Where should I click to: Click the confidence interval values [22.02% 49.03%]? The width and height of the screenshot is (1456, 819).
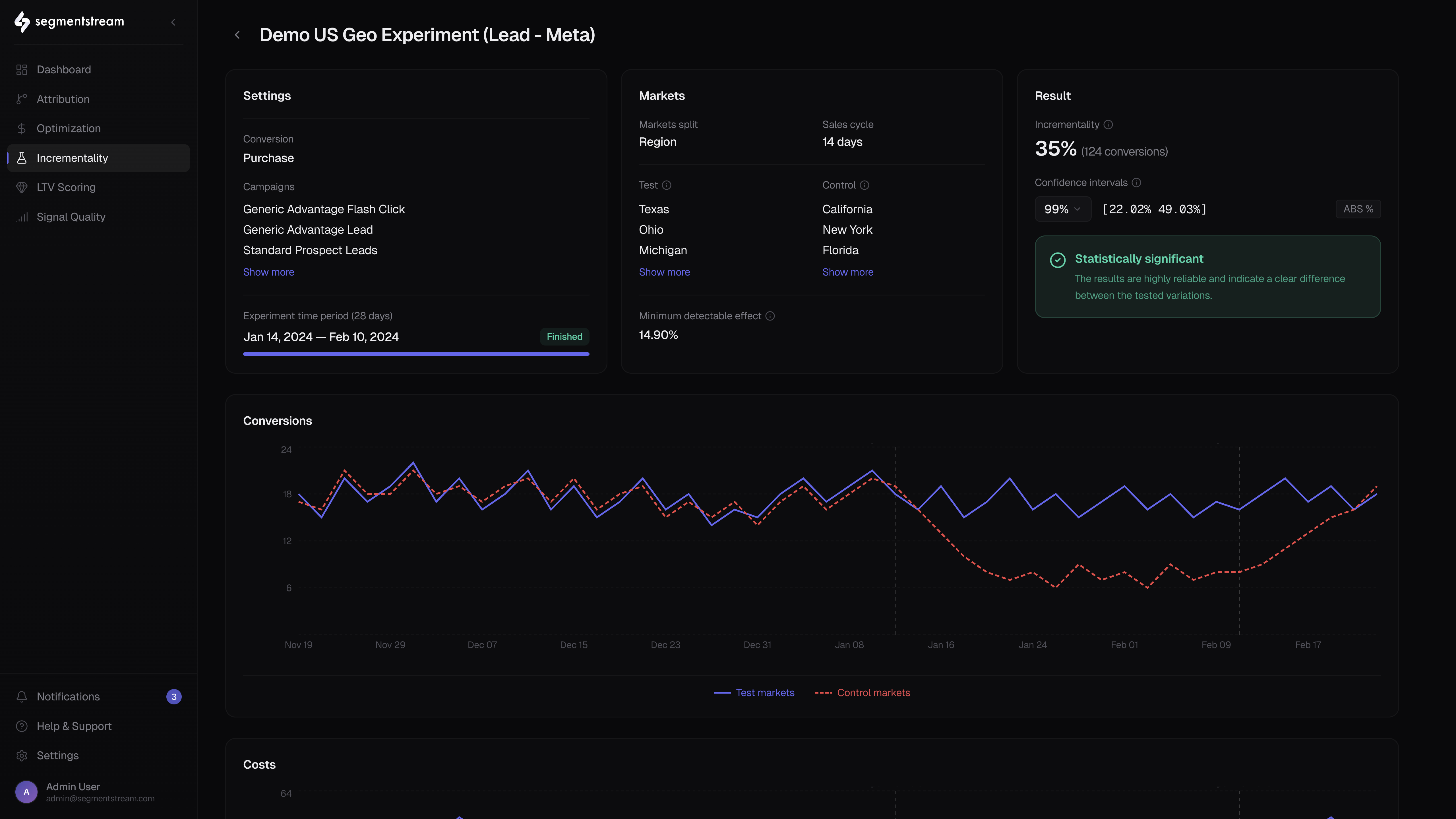coord(1154,209)
